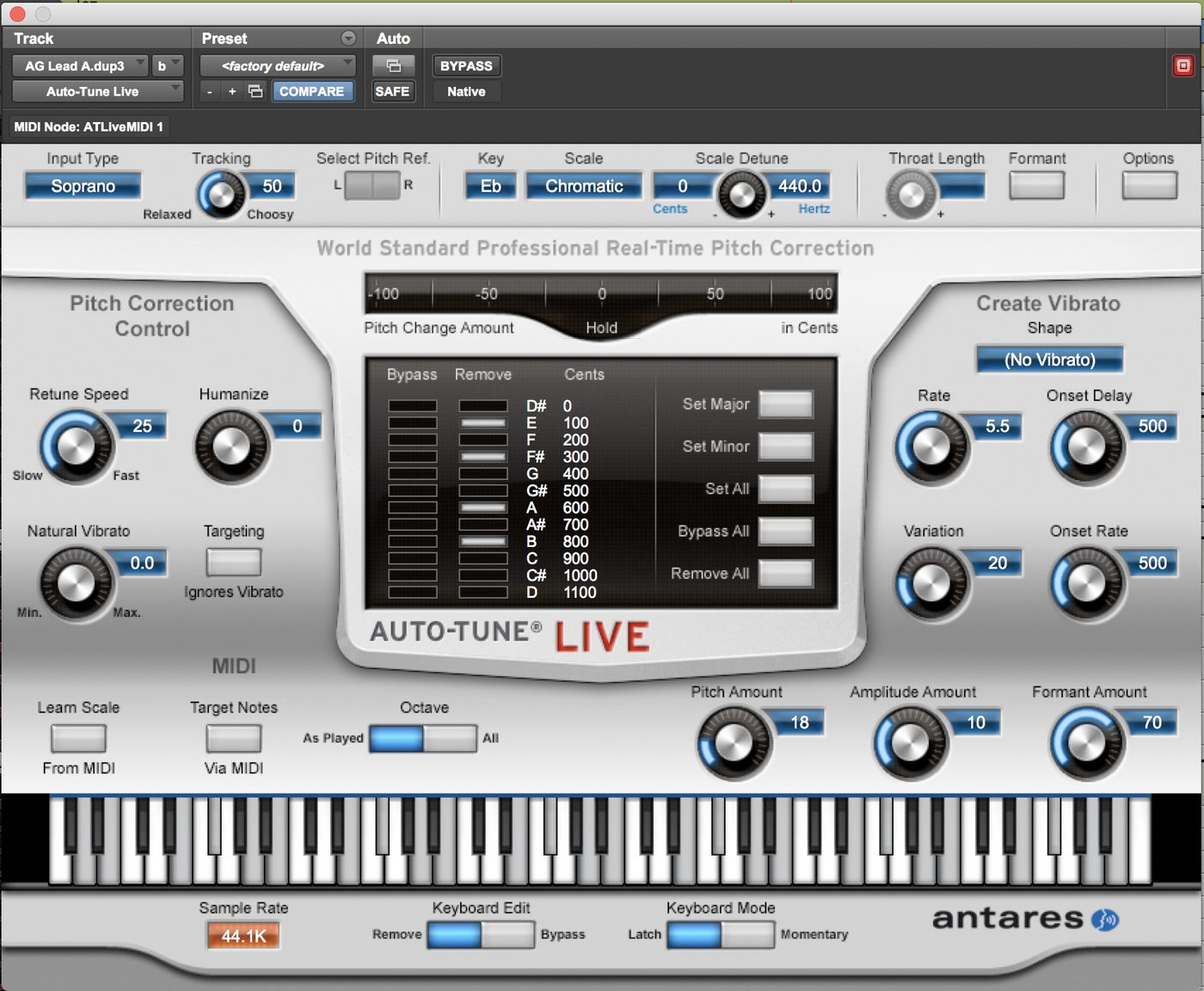The width and height of the screenshot is (1204, 991).
Task: Toggle Keyboard Edit Remove/Bypass switch
Action: 481,934
